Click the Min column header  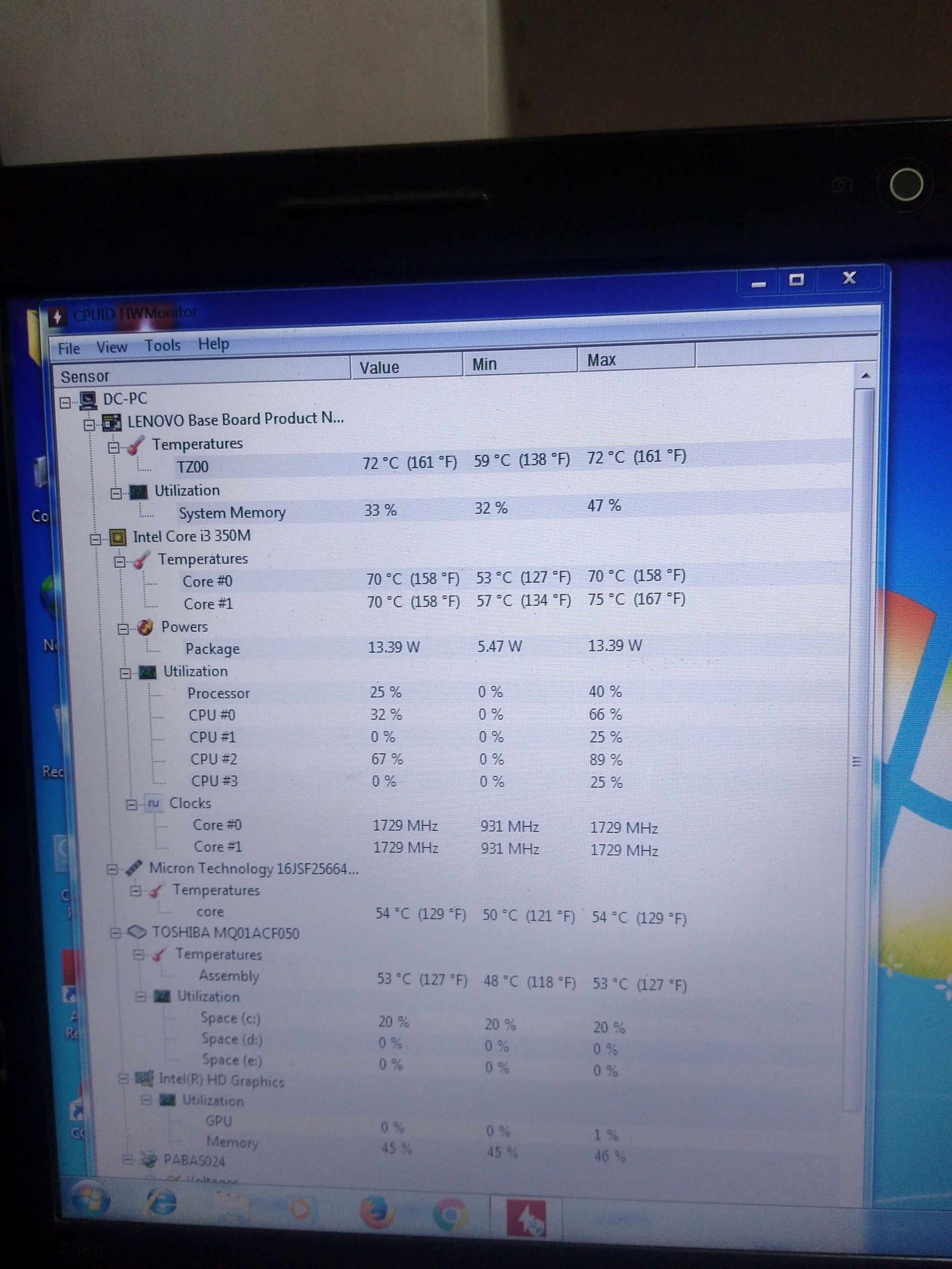coord(520,363)
